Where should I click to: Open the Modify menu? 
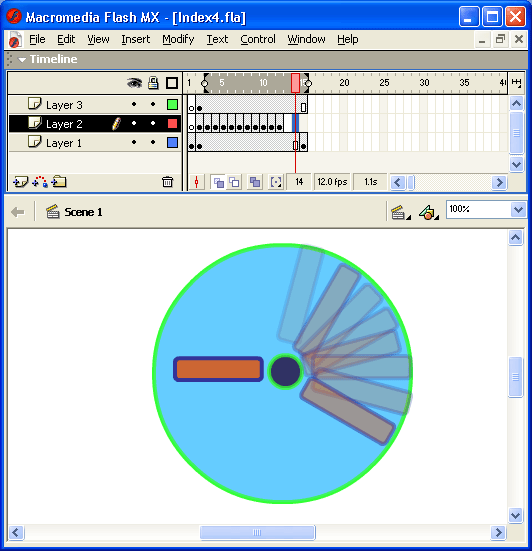(178, 39)
